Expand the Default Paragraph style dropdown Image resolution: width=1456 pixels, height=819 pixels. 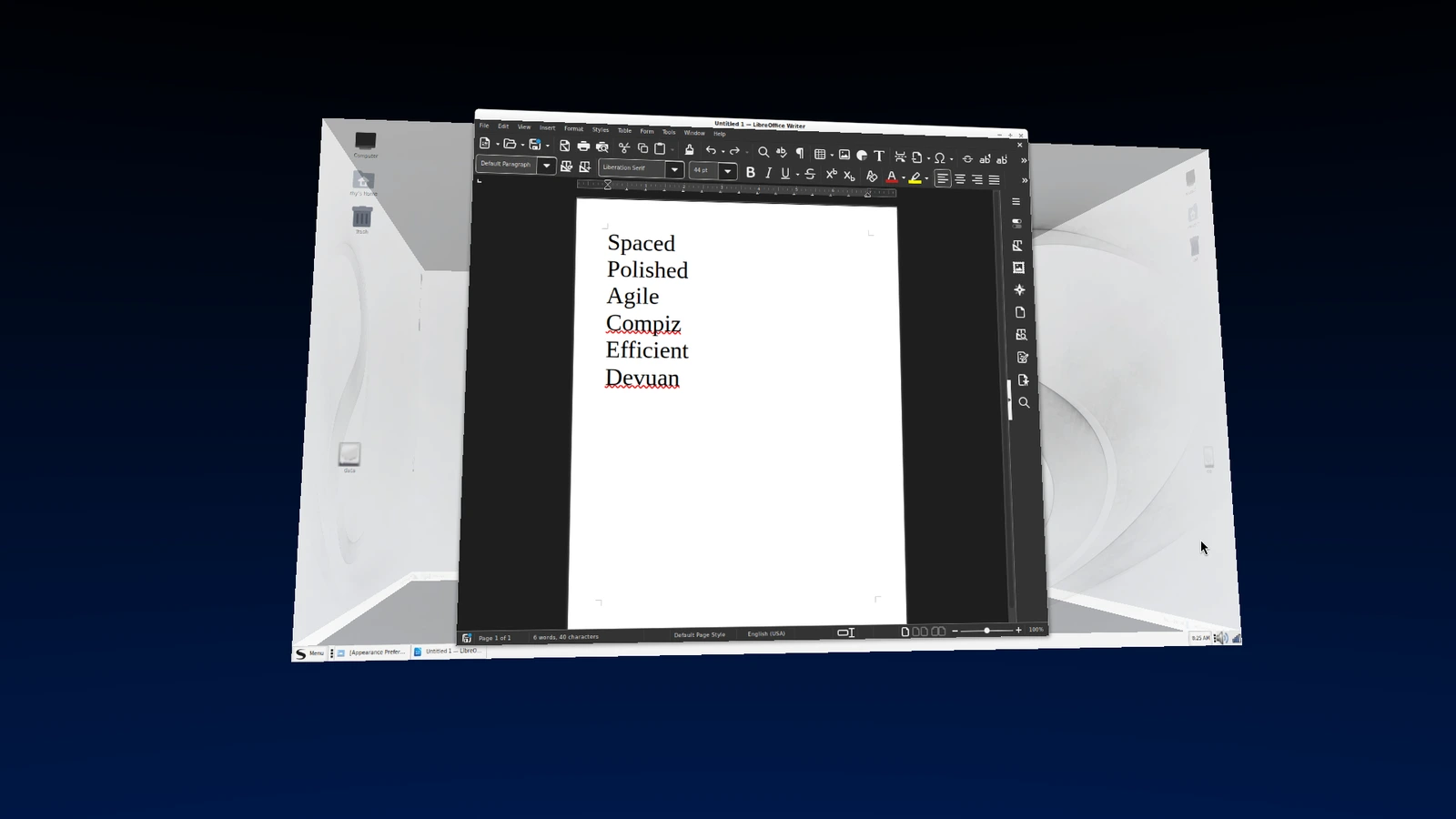(546, 166)
